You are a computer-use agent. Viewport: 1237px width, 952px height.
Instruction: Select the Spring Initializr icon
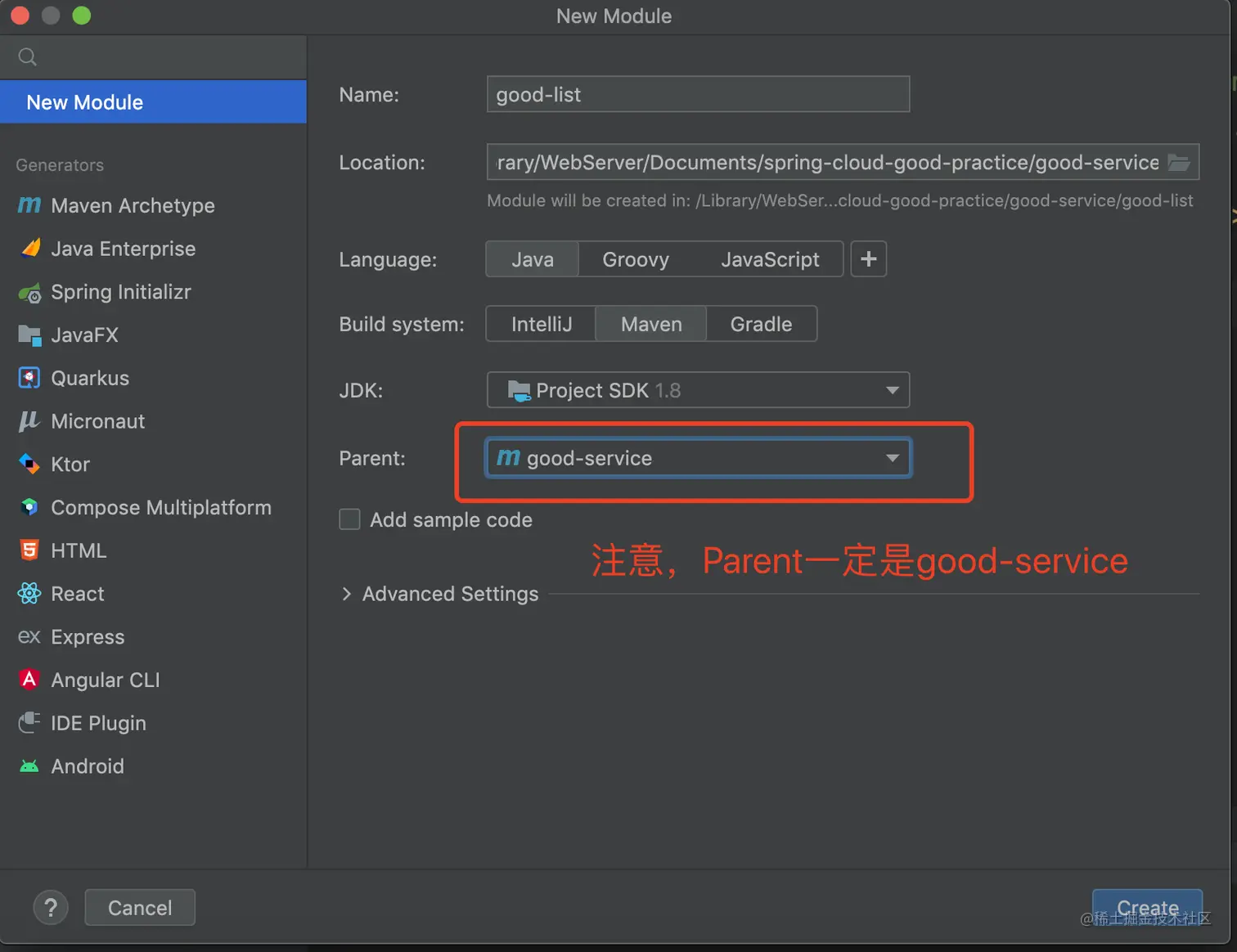click(x=29, y=293)
